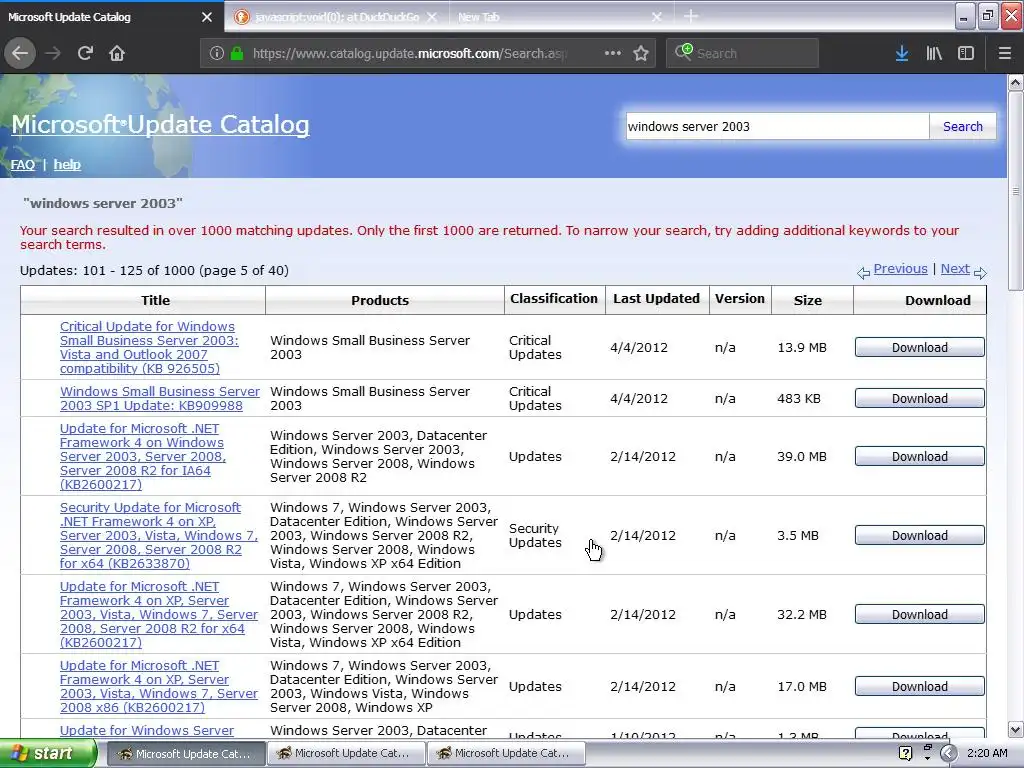
Task: Open third Microsoft Update Cat taskbar window
Action: (x=505, y=754)
